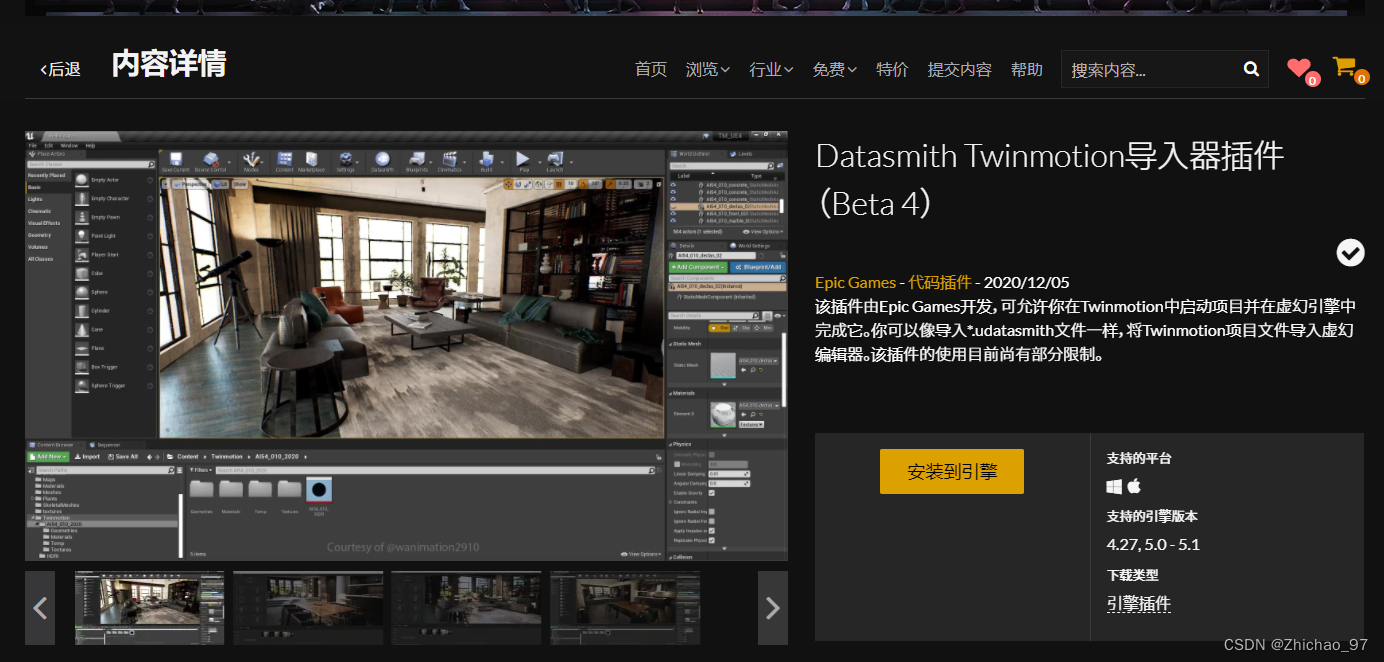Click the 安装到引擎 install button
Viewport: 1384px width, 662px height.
click(x=952, y=471)
